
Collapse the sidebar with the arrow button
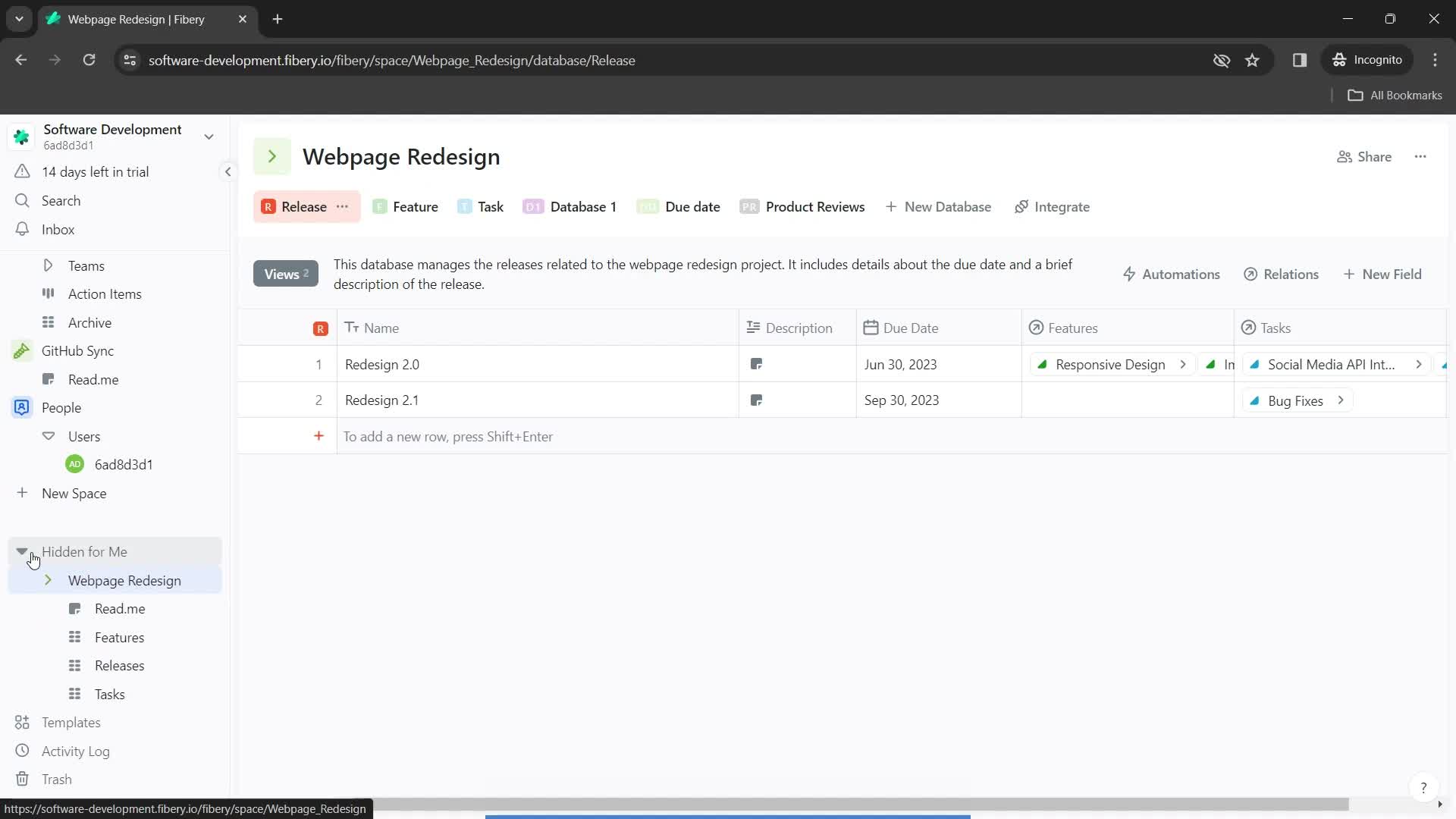coord(227,172)
